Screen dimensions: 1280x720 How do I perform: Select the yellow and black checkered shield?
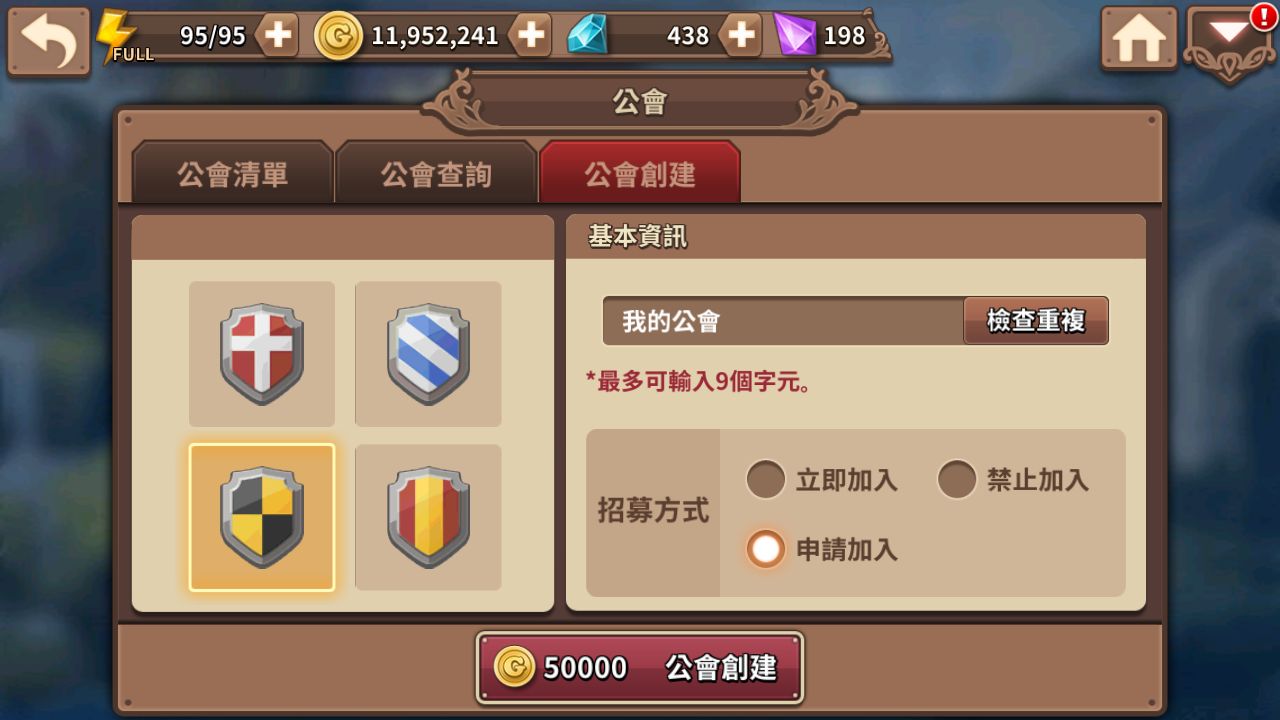pos(262,517)
